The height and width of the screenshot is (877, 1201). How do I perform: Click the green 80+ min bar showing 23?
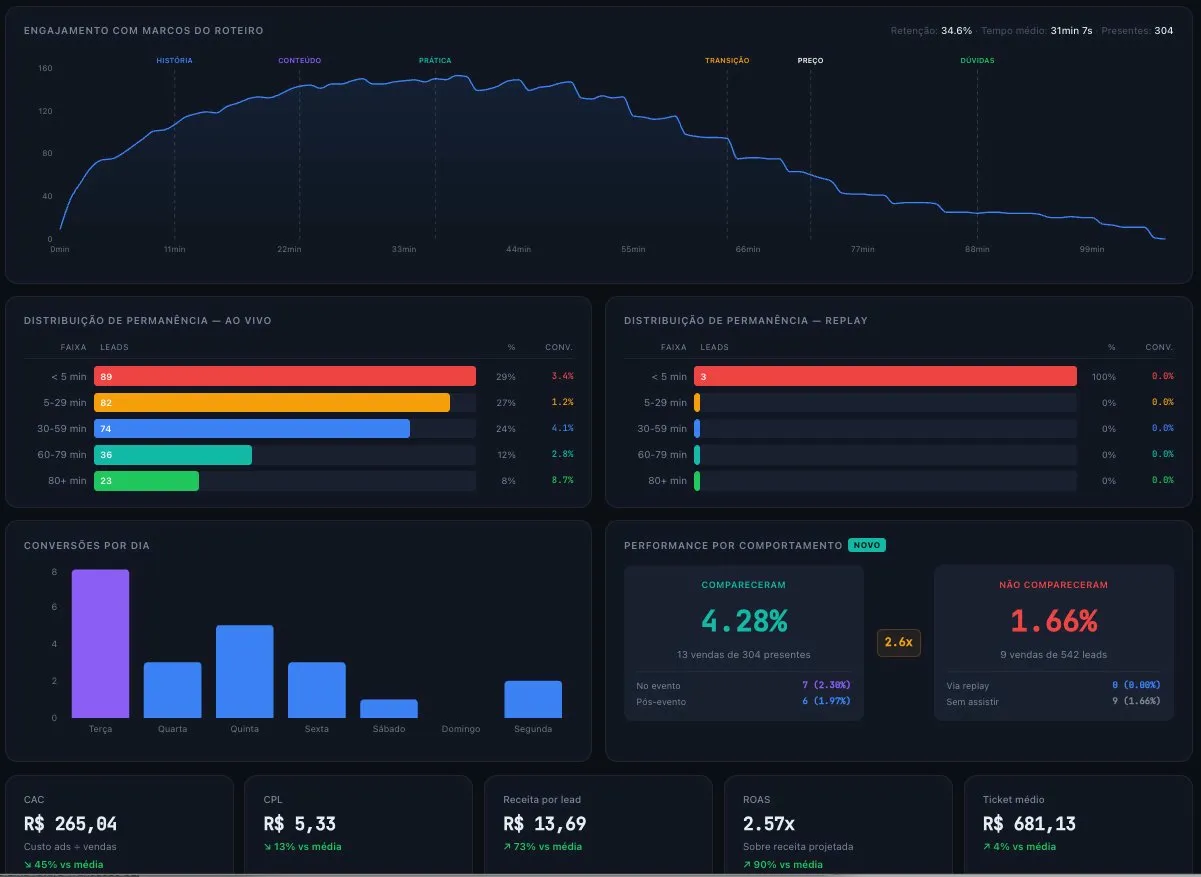coord(146,480)
